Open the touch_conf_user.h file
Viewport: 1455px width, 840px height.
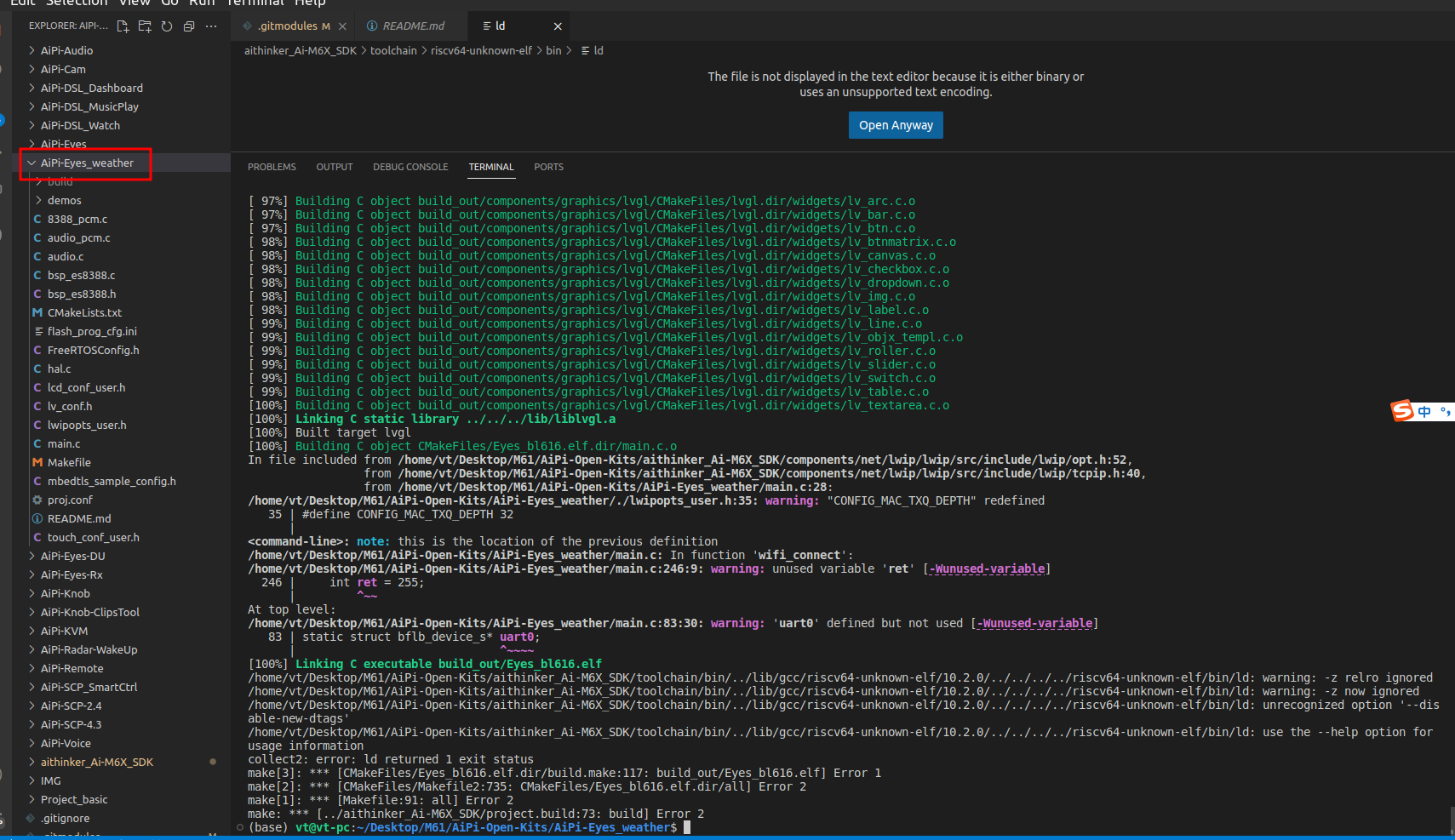[121, 537]
